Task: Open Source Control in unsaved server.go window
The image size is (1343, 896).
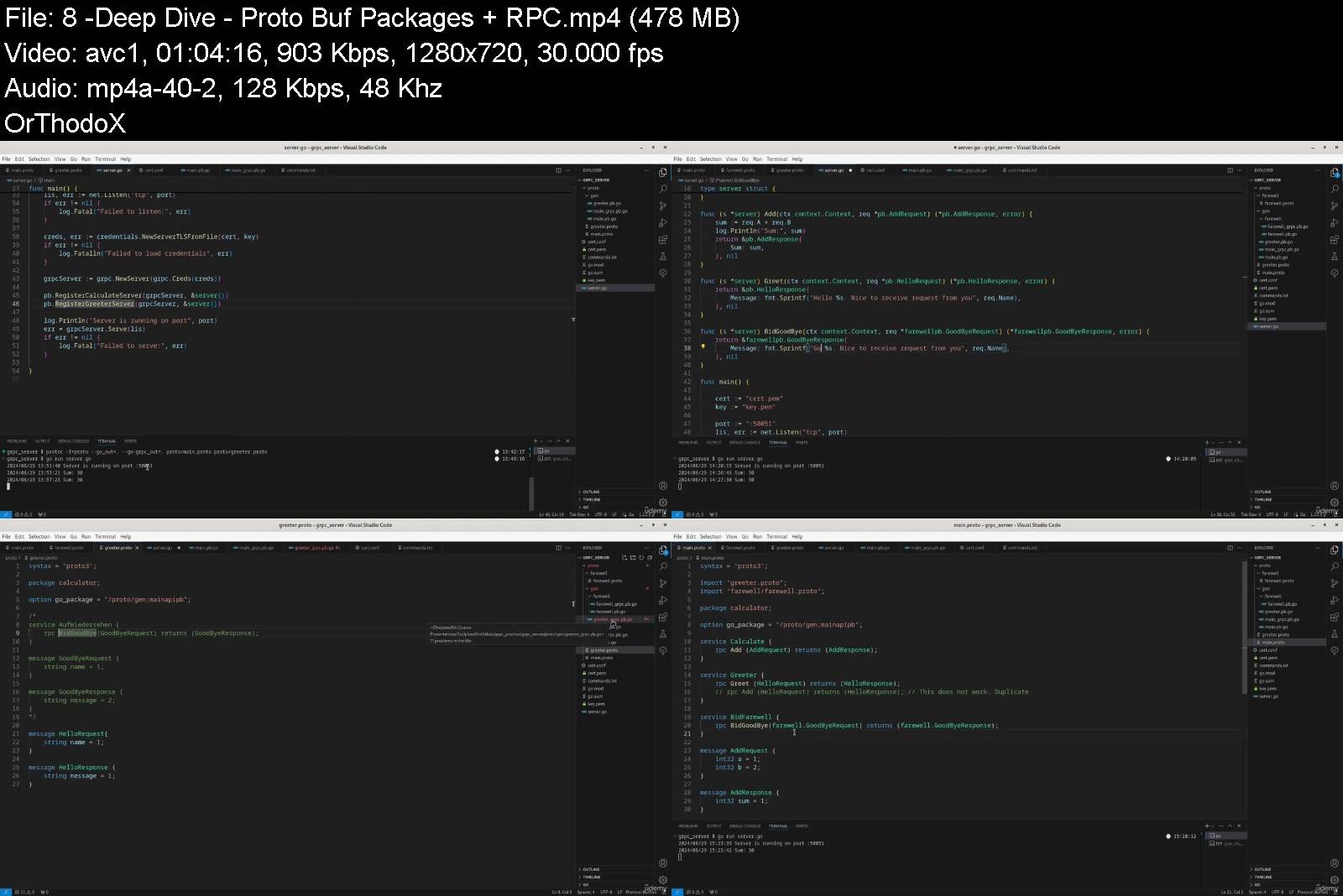Action: click(1335, 206)
